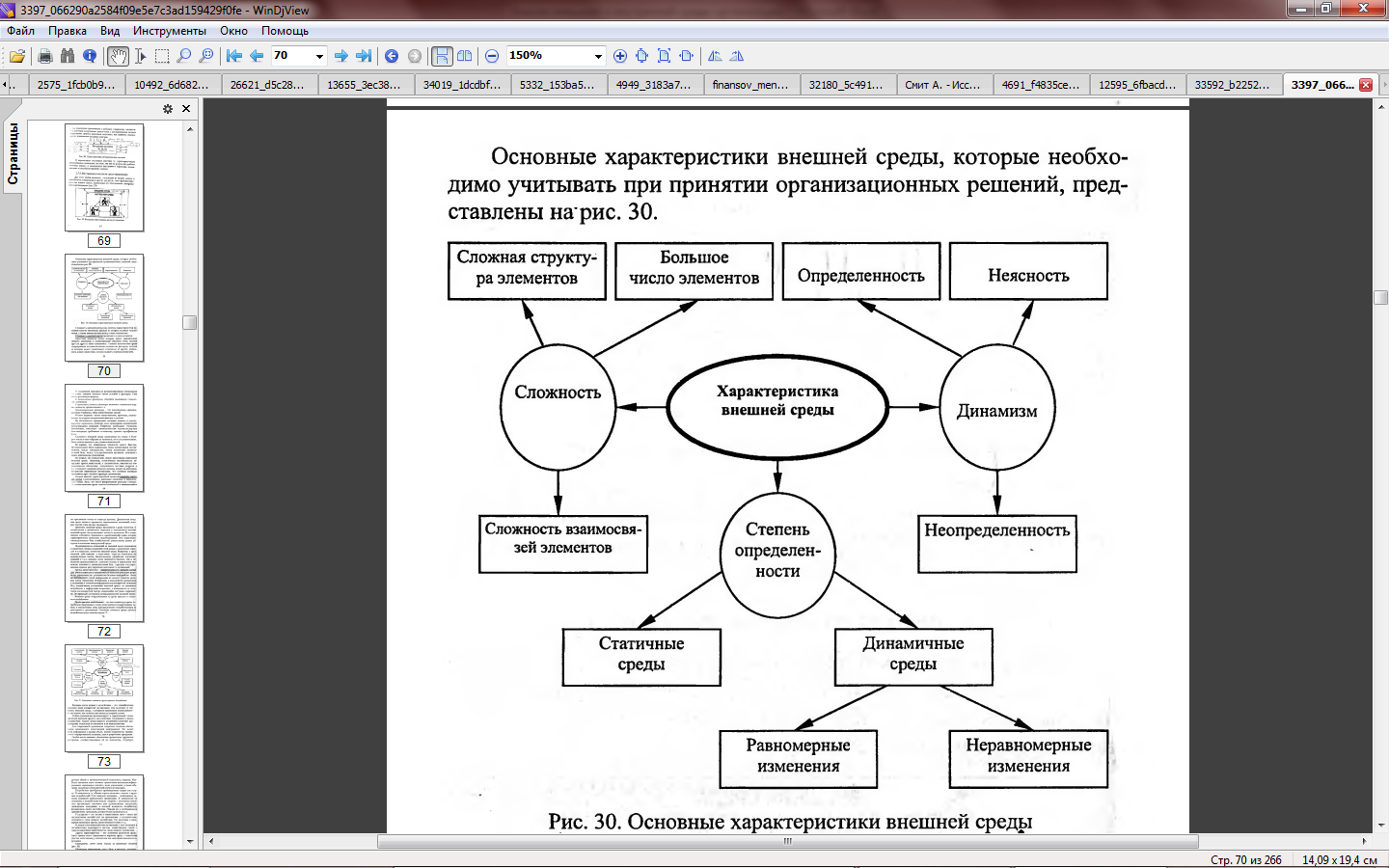Open the Инструменты menu
The height and width of the screenshot is (868, 1389).
pos(169,31)
